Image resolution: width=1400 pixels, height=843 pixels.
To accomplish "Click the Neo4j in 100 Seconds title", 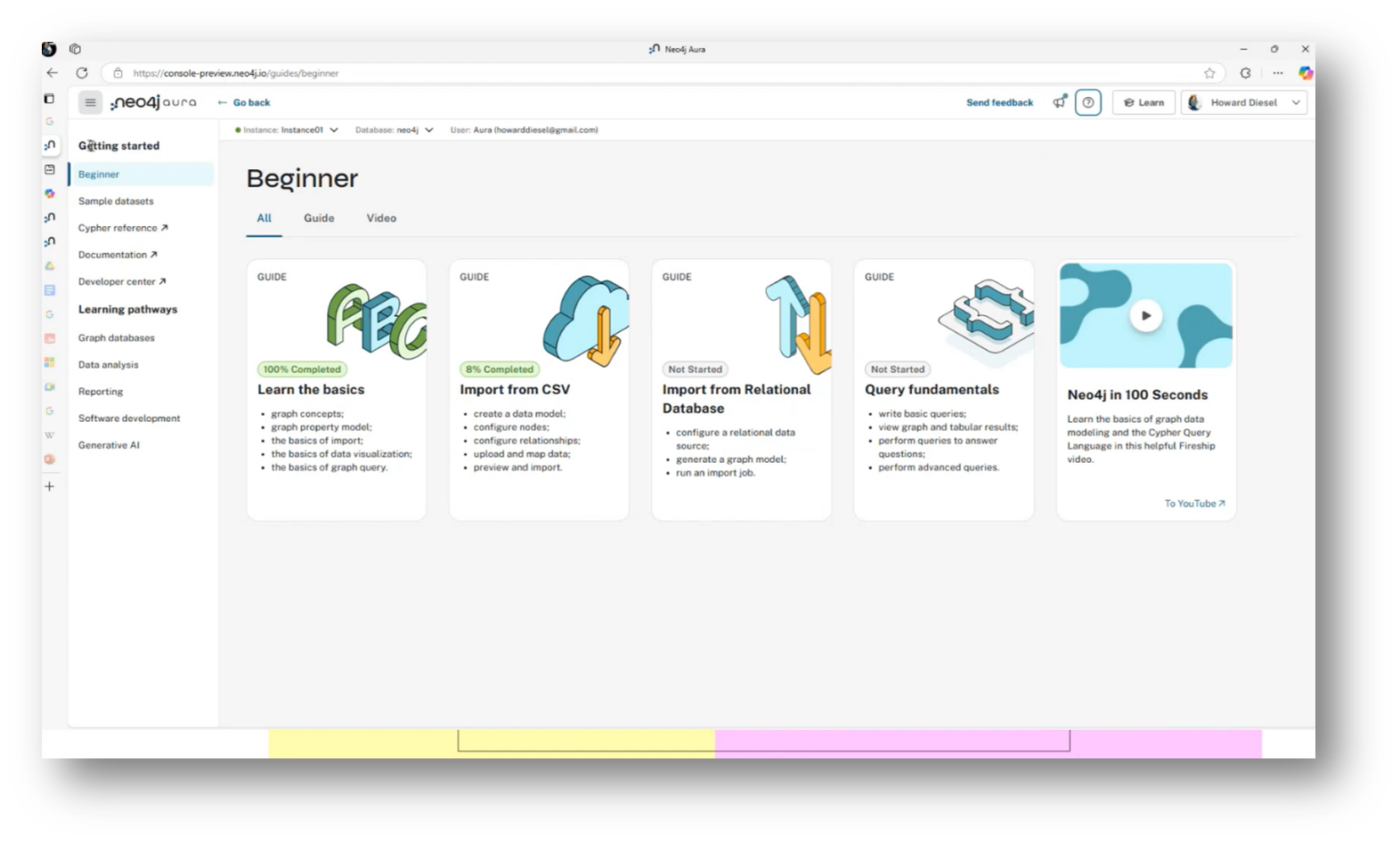I will click(1137, 395).
